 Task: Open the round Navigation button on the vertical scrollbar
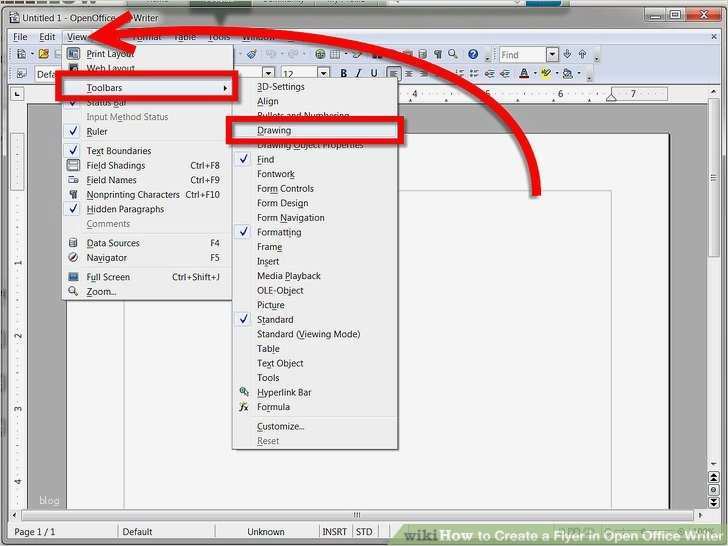click(714, 490)
